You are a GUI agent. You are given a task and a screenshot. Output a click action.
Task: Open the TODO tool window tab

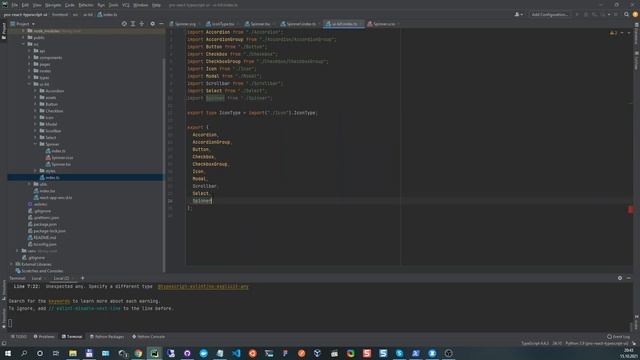tap(19, 337)
